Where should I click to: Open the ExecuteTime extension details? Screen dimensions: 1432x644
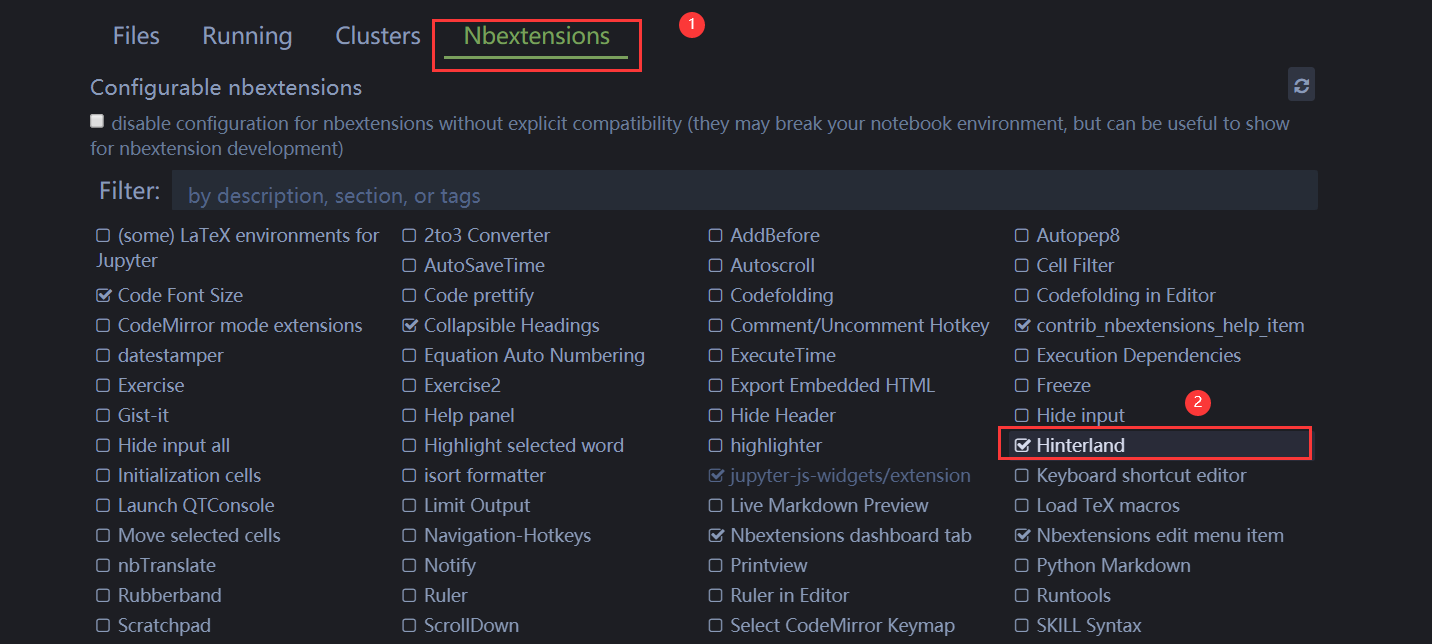point(783,356)
